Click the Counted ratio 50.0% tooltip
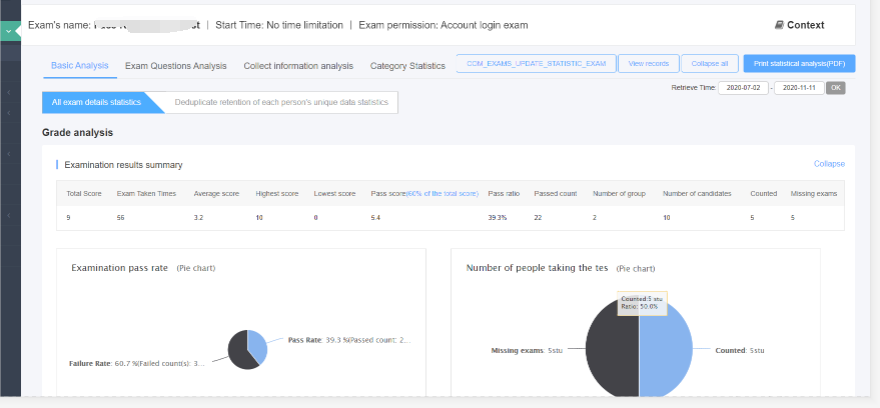The height and width of the screenshot is (408, 880). pos(642,303)
